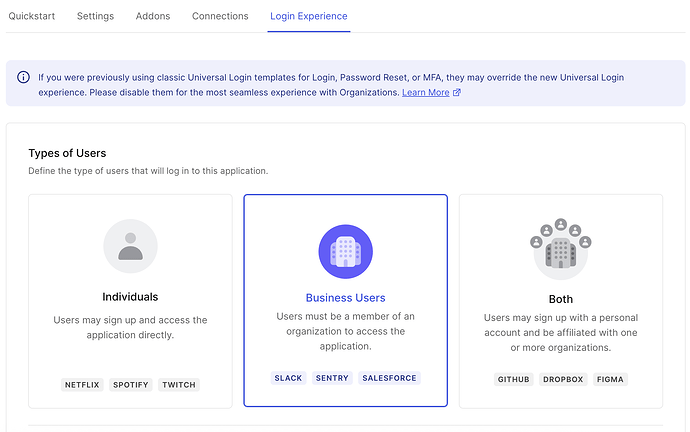Open the Learn More link
The image size is (690, 432).
coord(426,92)
